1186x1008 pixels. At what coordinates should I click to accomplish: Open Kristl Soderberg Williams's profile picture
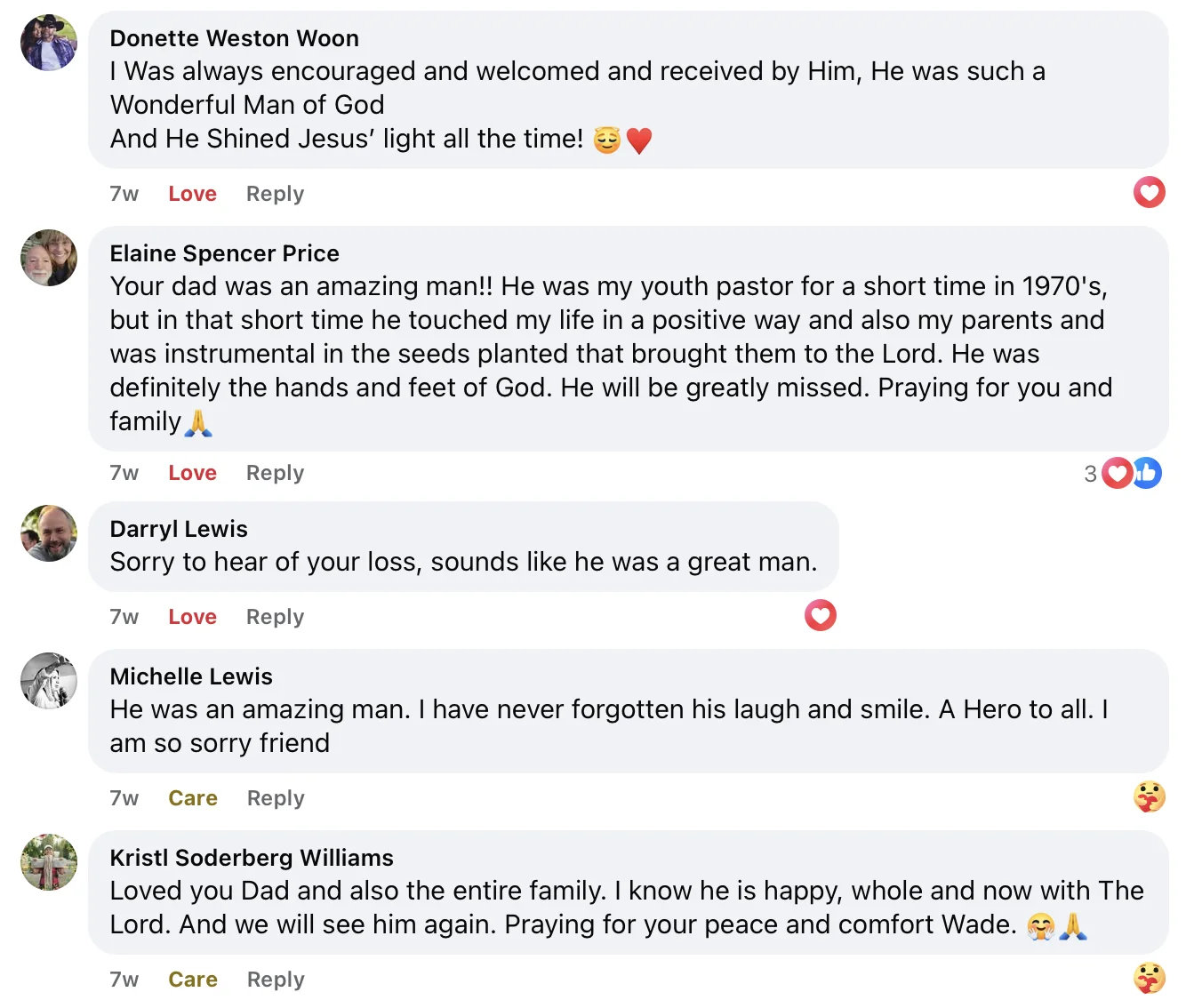pyautogui.click(x=49, y=862)
